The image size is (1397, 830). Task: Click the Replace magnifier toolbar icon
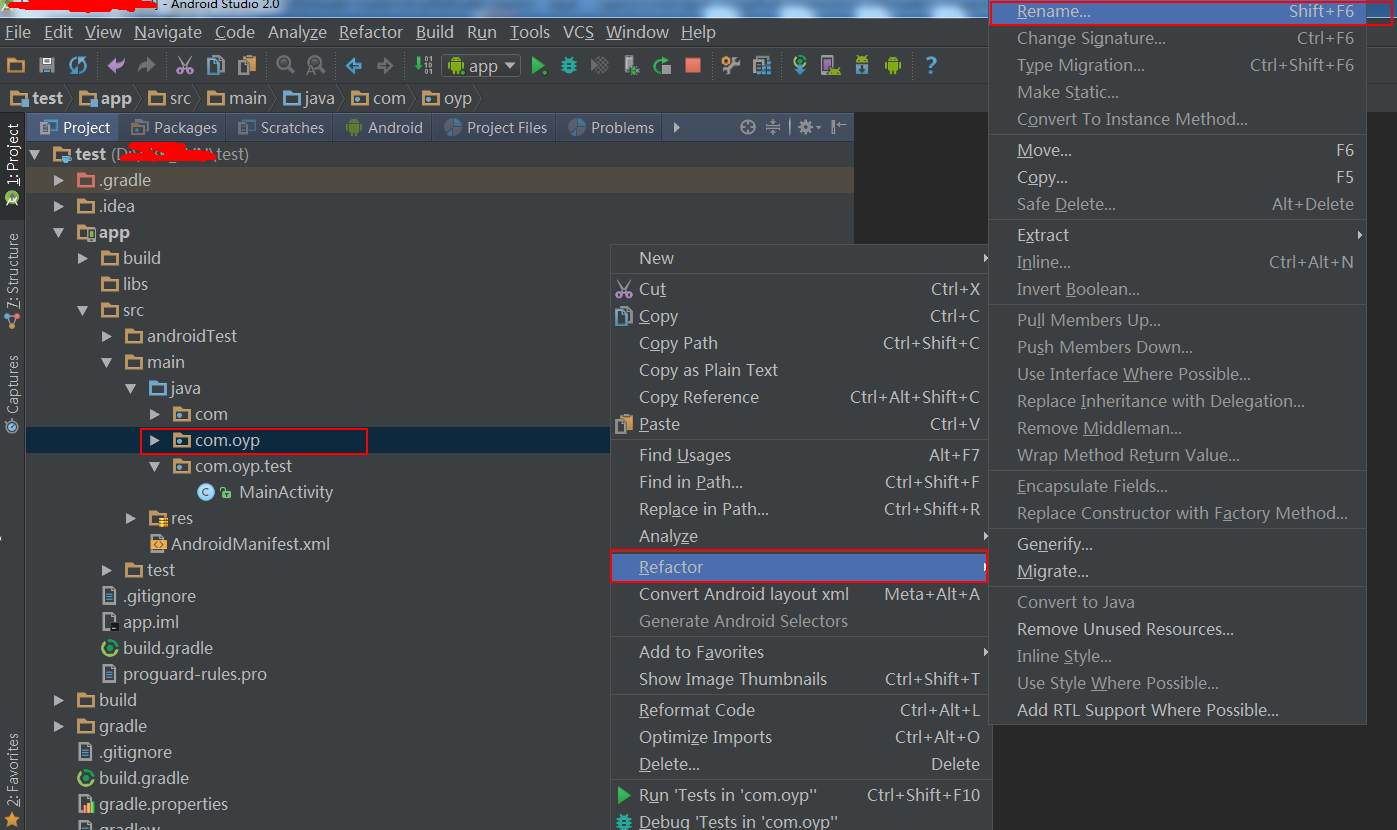coord(316,65)
